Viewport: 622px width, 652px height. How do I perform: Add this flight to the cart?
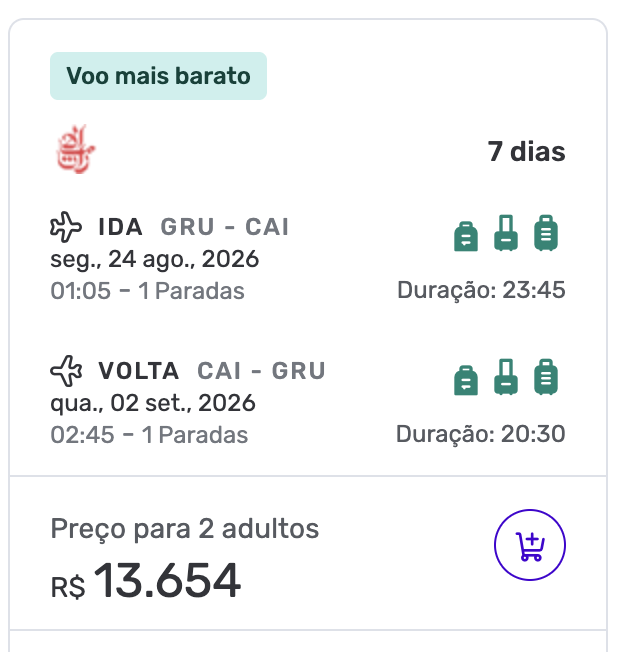530,546
